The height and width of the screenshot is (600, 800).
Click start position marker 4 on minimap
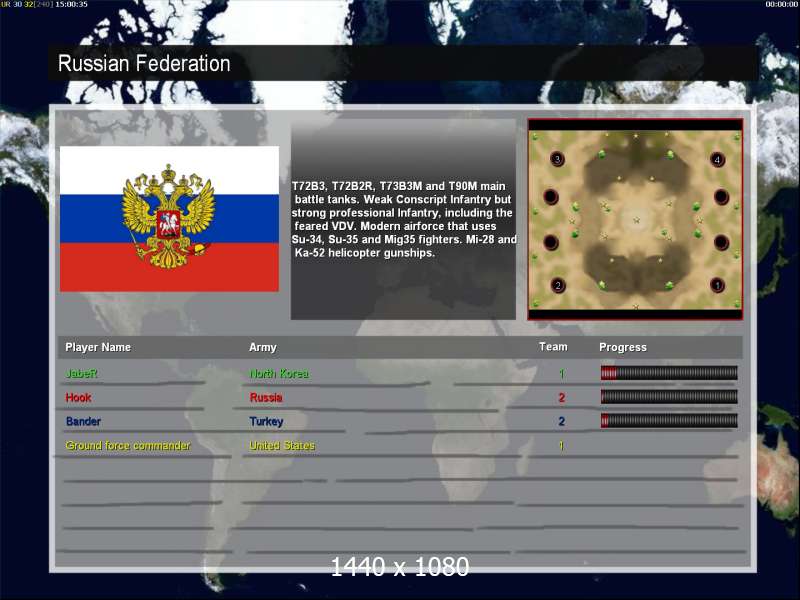coord(717,160)
